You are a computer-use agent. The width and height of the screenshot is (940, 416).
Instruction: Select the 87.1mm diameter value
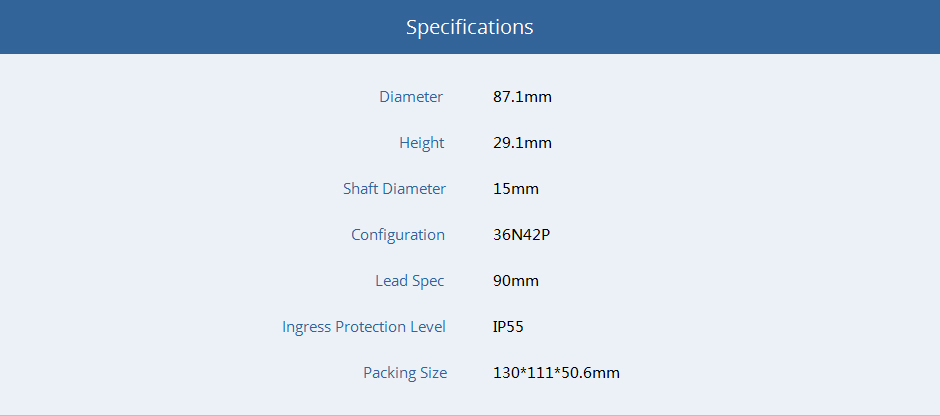(522, 97)
